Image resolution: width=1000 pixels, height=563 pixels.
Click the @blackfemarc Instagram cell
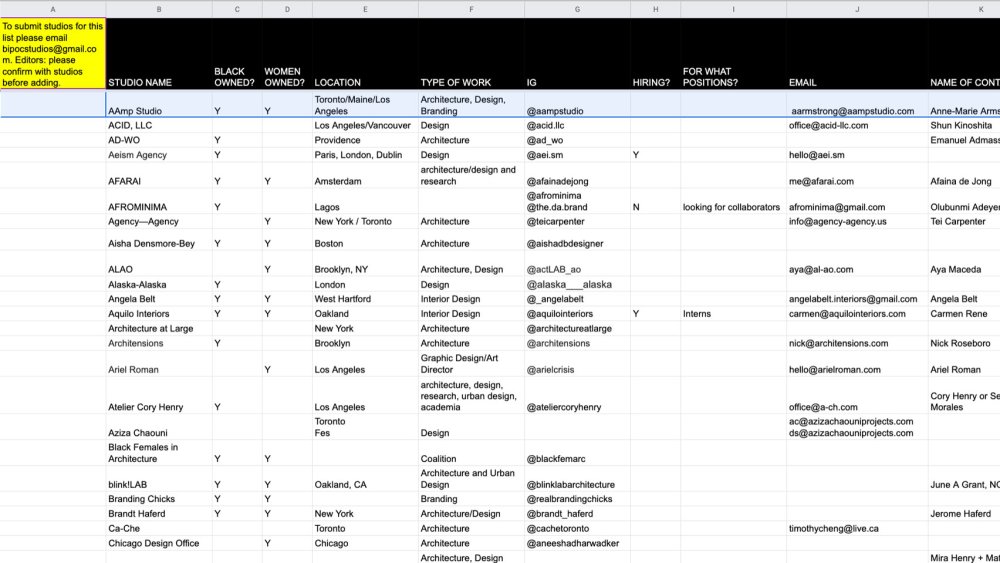(577, 453)
